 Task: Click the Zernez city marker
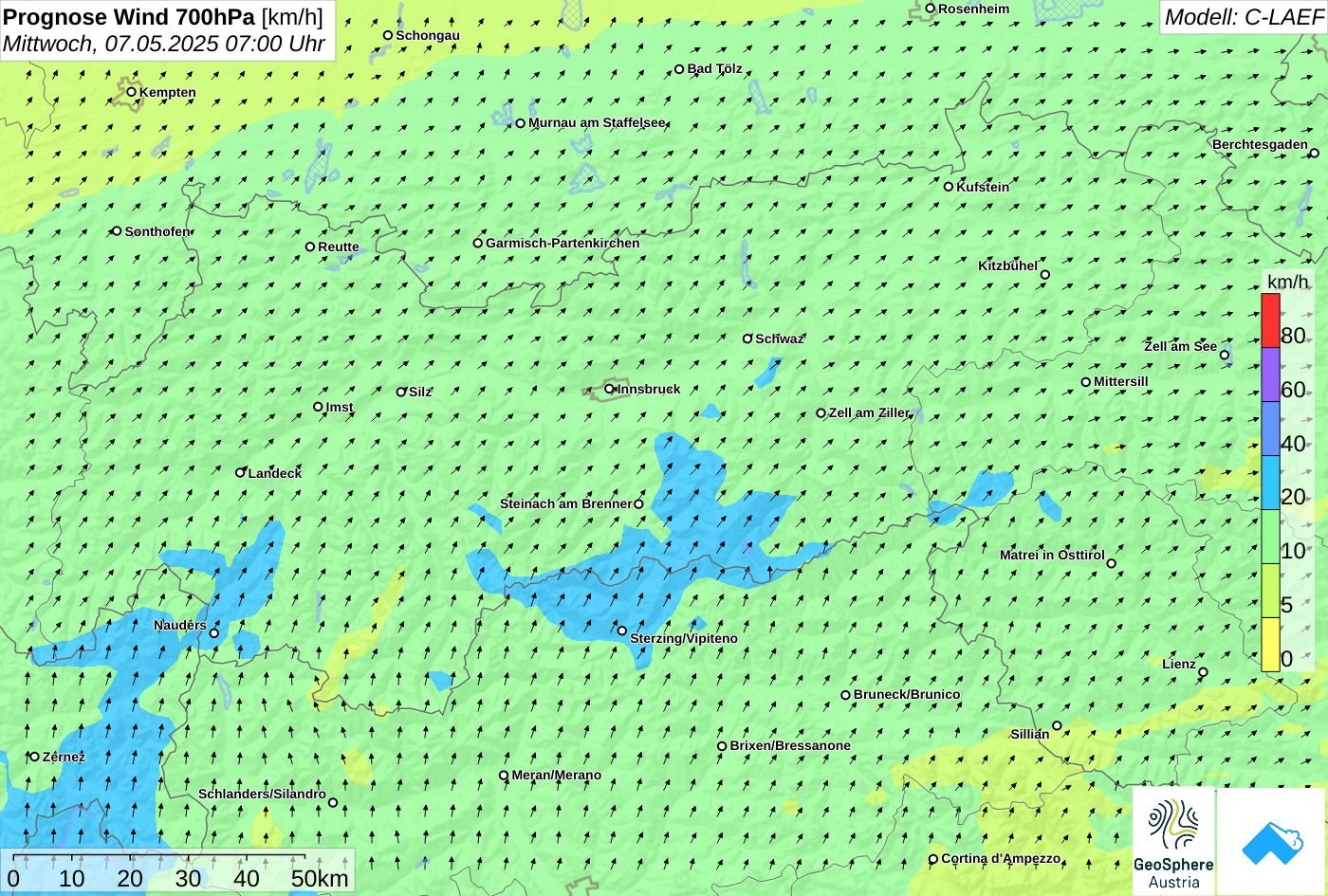(x=34, y=756)
